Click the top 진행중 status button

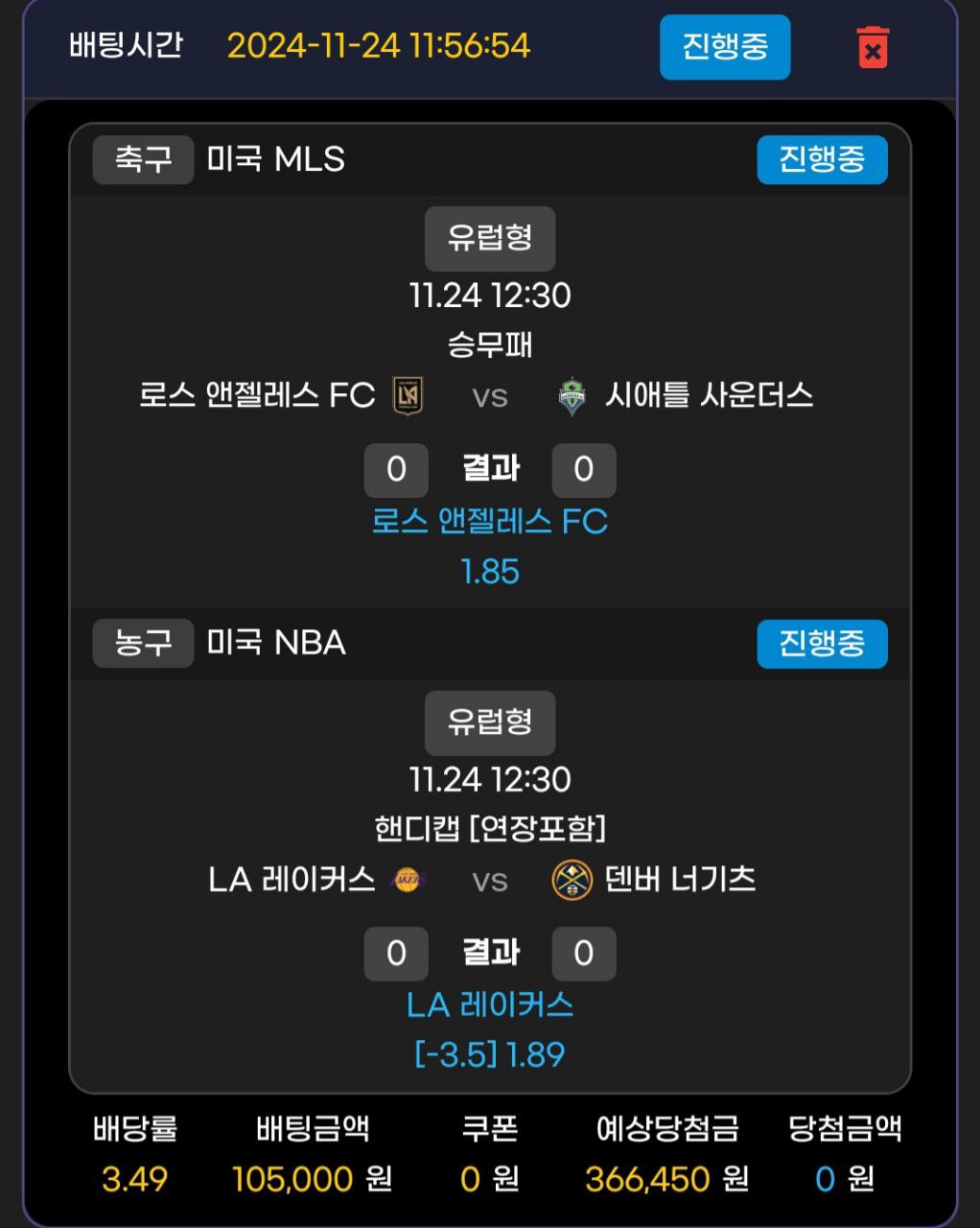pyautogui.click(x=724, y=47)
